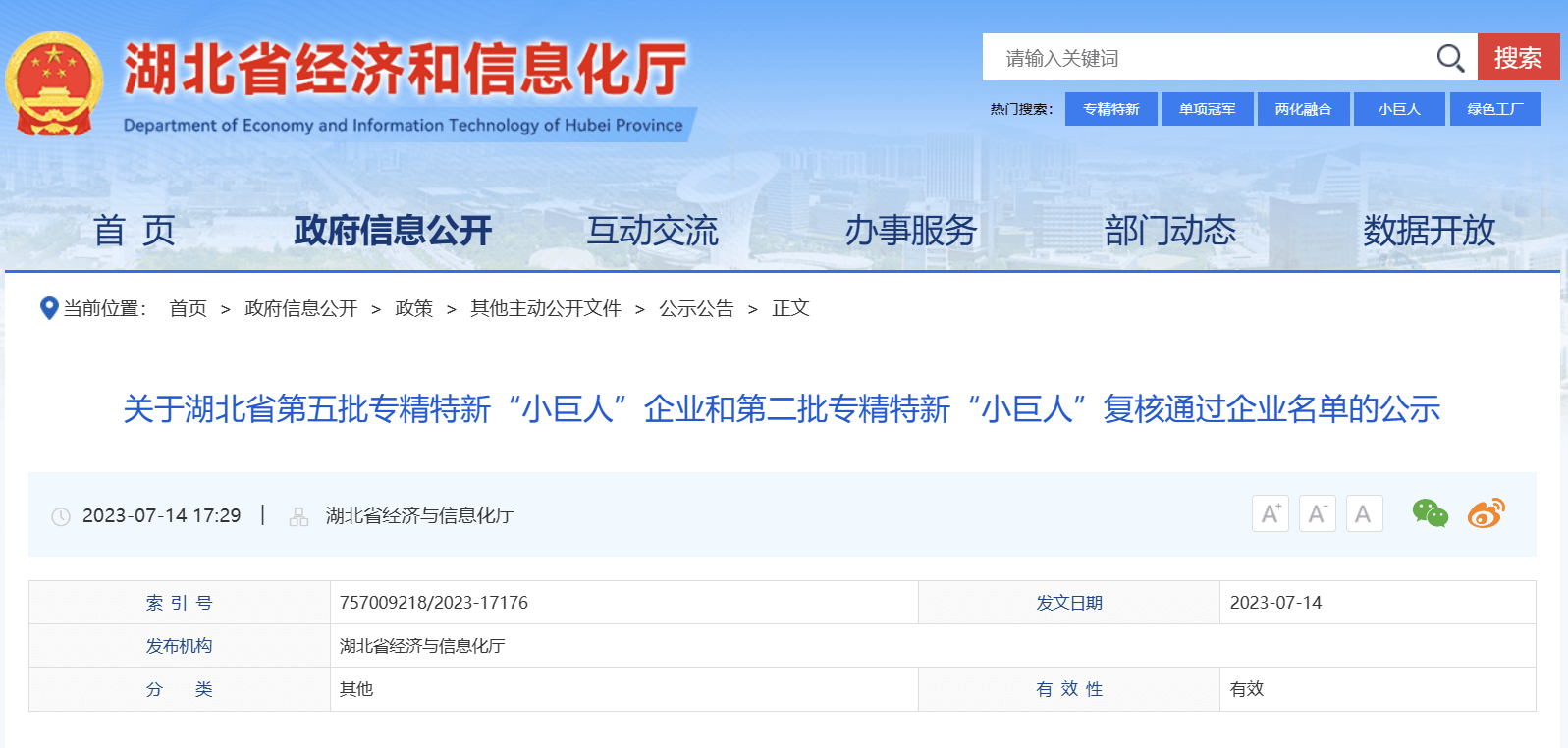This screenshot has width=1568, height=748.
Task: Click the article title about 小巨人 enterprises
Action: (782, 408)
